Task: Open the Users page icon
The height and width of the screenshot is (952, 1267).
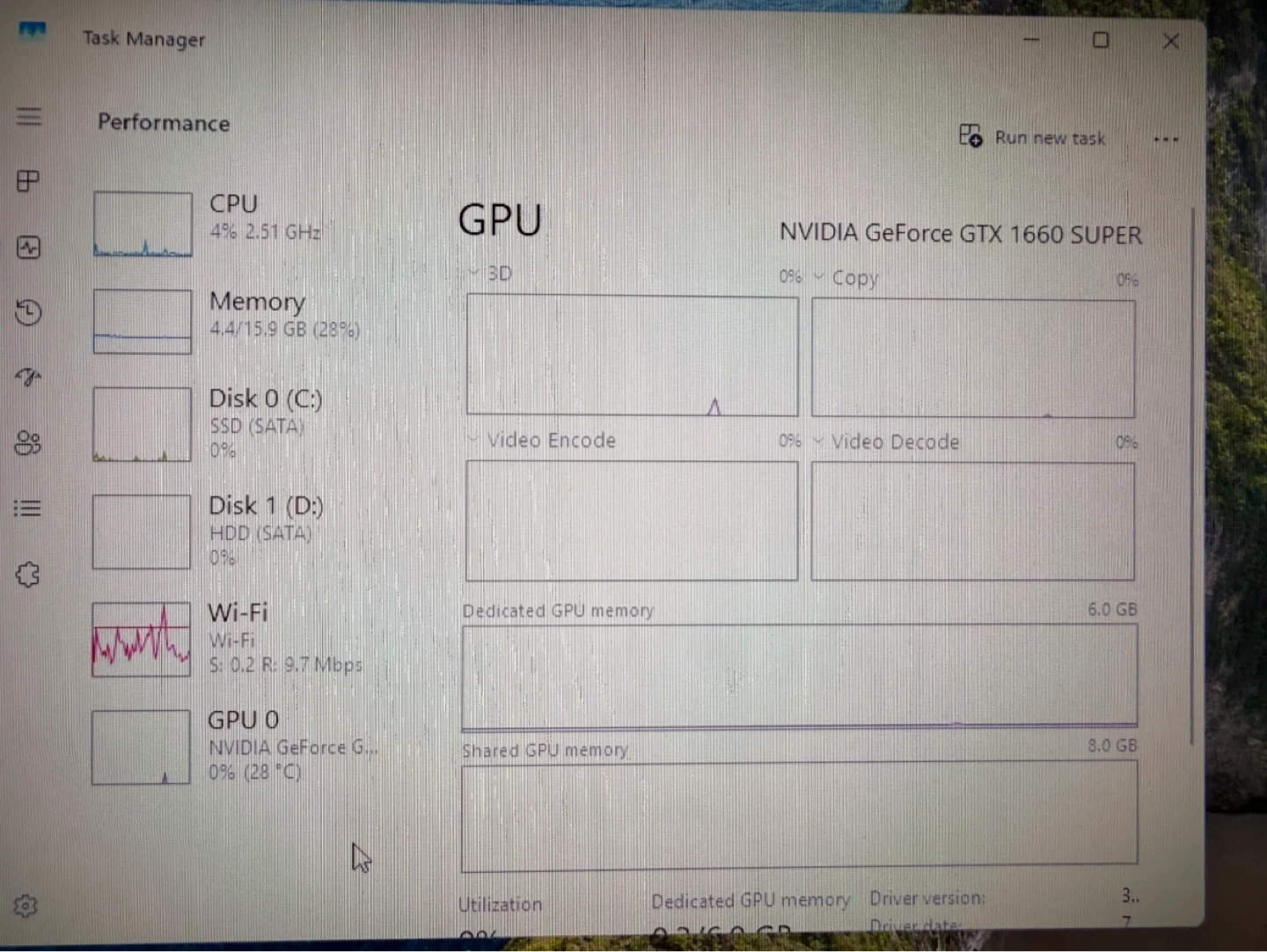Action: click(x=28, y=443)
